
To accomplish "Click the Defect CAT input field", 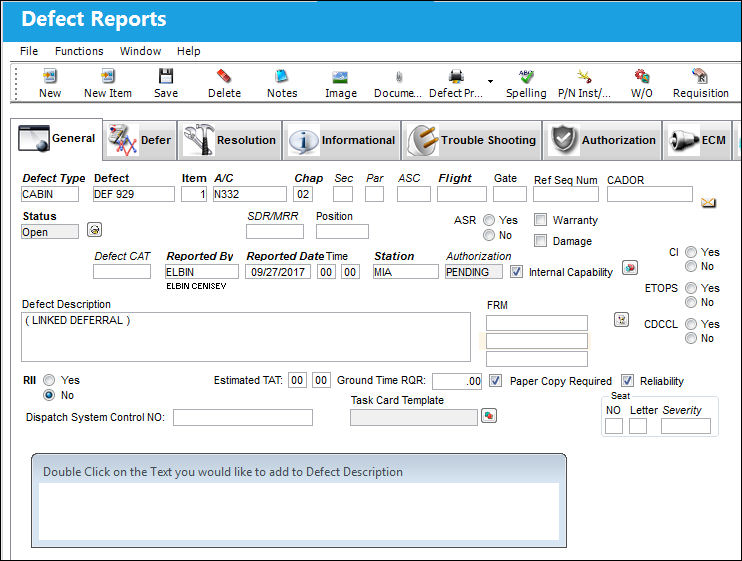I will [122, 272].
